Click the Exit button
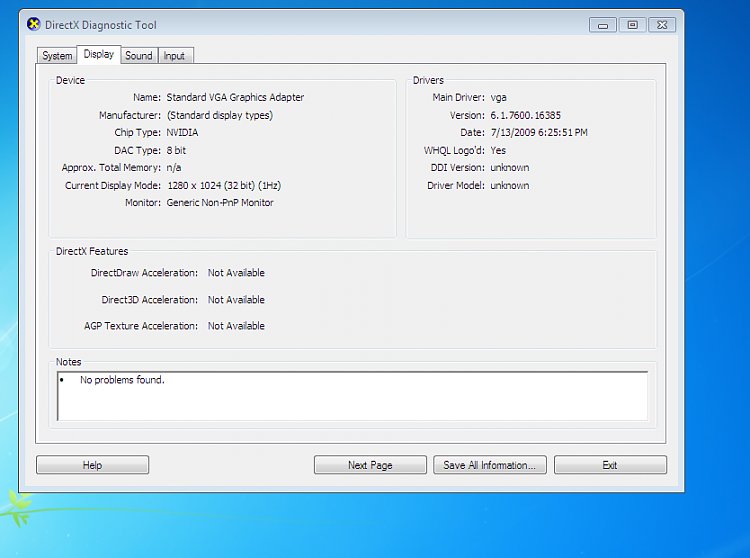The height and width of the screenshot is (558, 750). tap(610, 465)
